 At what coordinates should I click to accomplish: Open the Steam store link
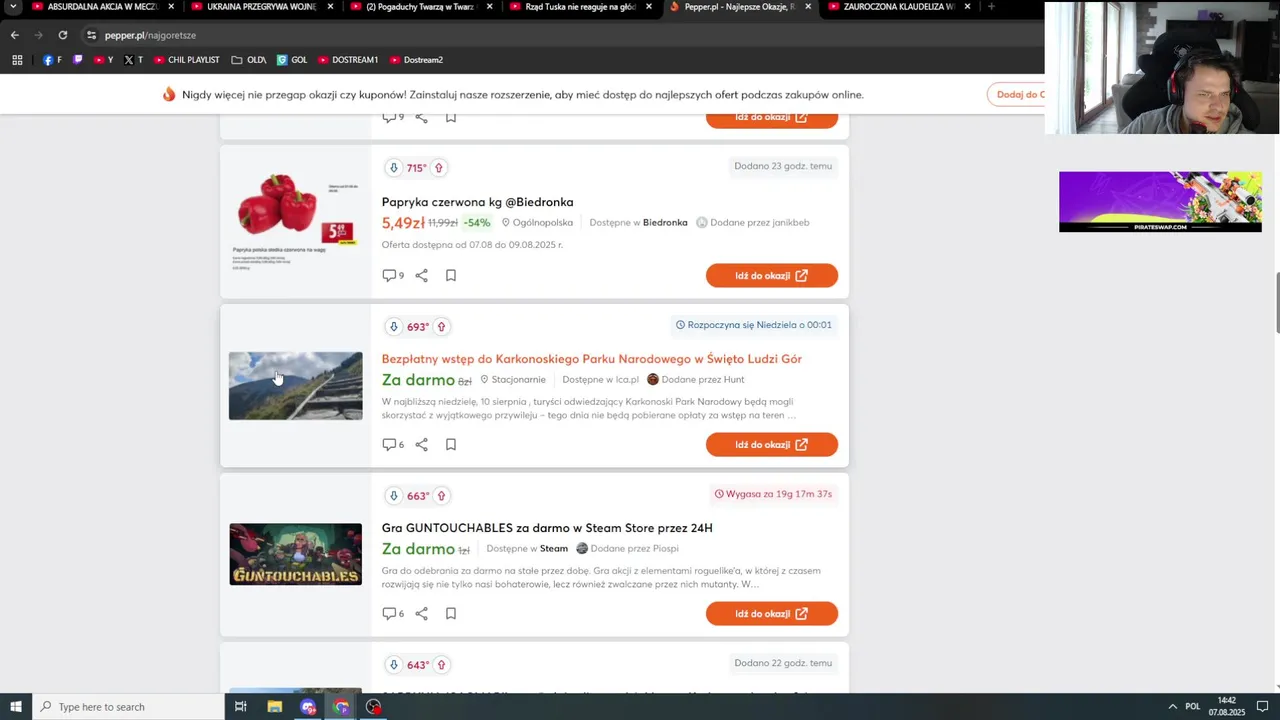554,549
